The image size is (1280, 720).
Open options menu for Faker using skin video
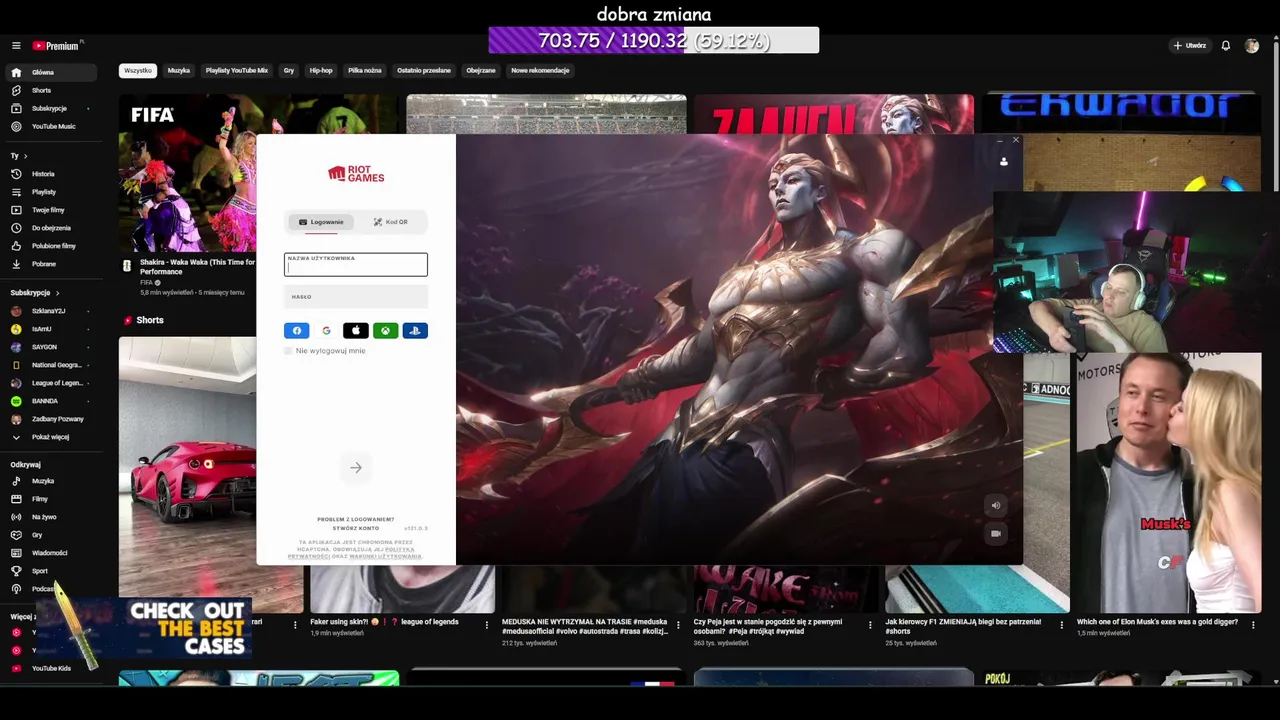coord(487,625)
